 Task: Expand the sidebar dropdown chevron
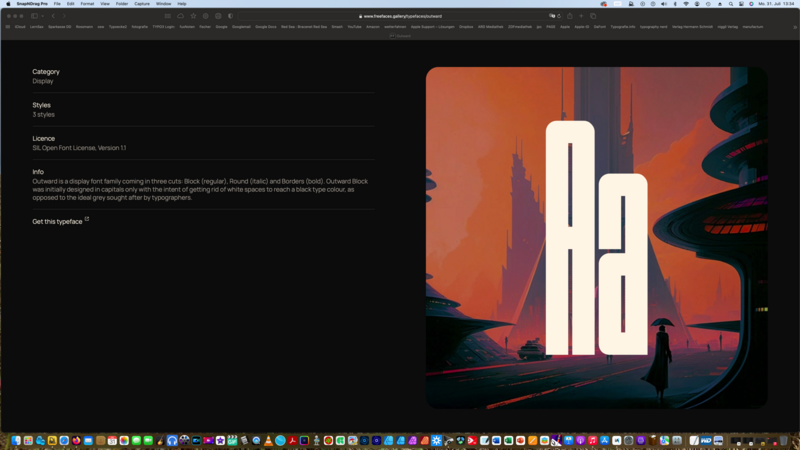42,16
